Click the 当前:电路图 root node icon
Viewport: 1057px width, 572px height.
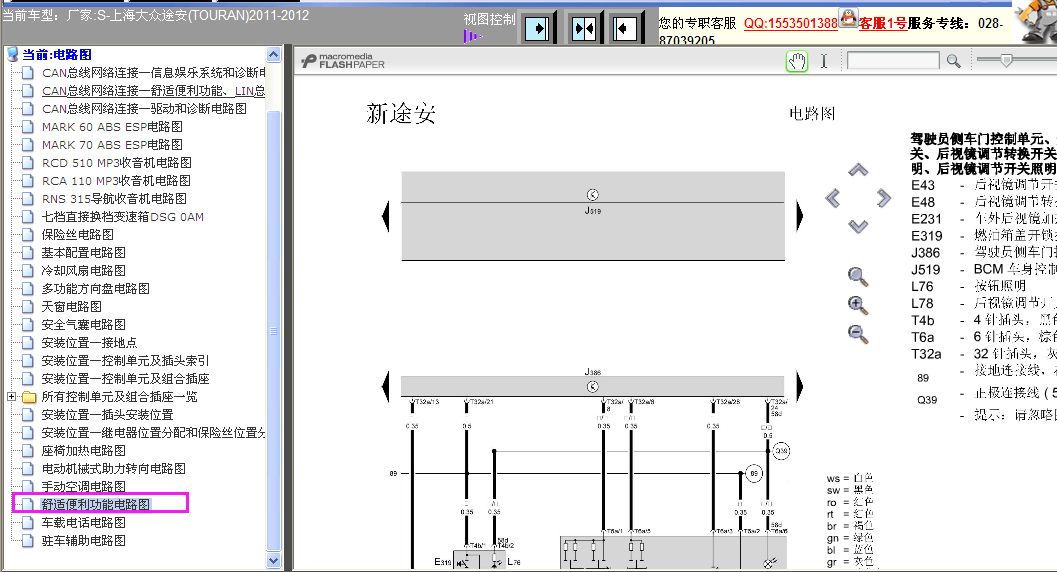coord(12,55)
